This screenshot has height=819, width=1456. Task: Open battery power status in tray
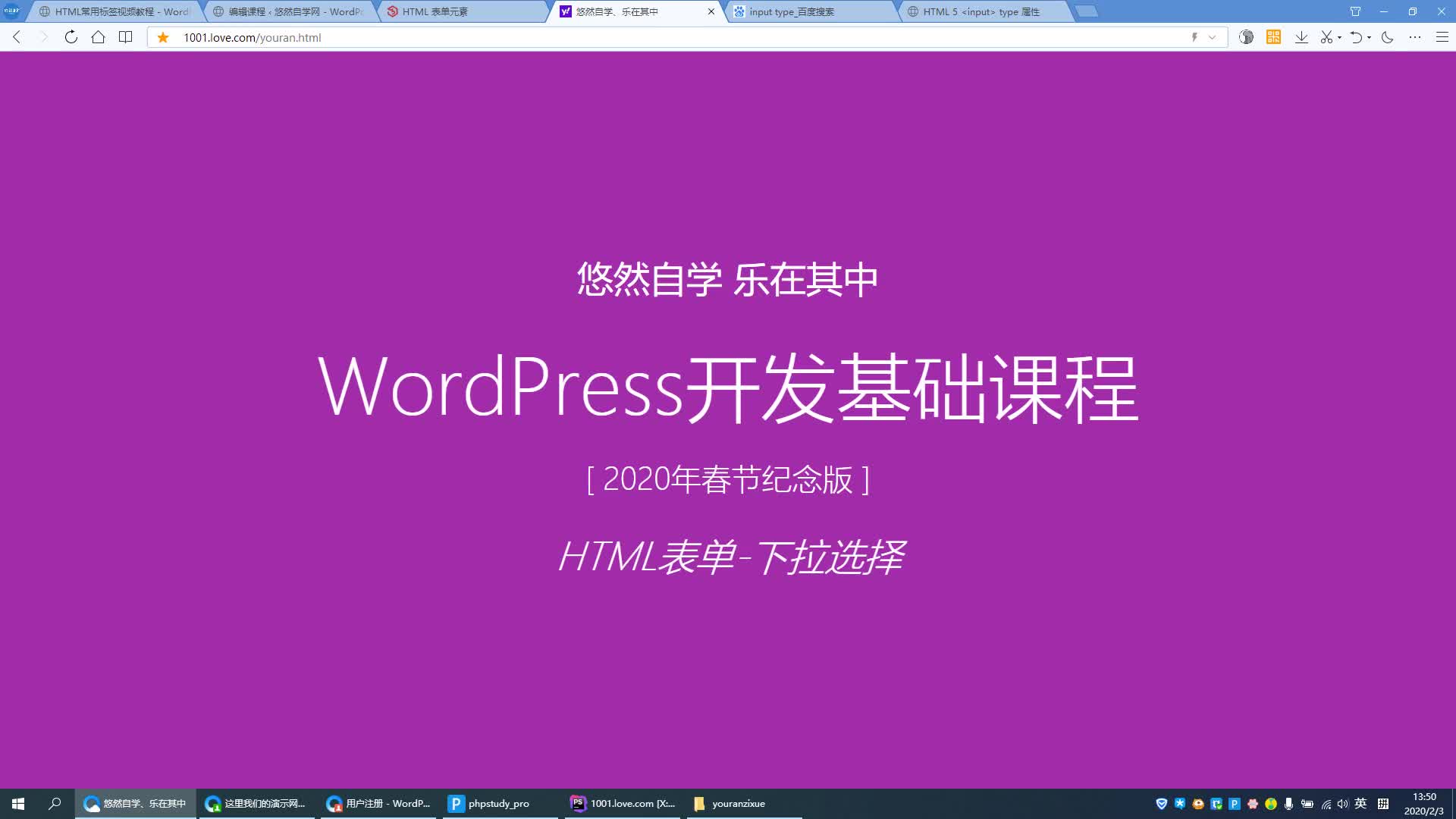(x=1307, y=804)
